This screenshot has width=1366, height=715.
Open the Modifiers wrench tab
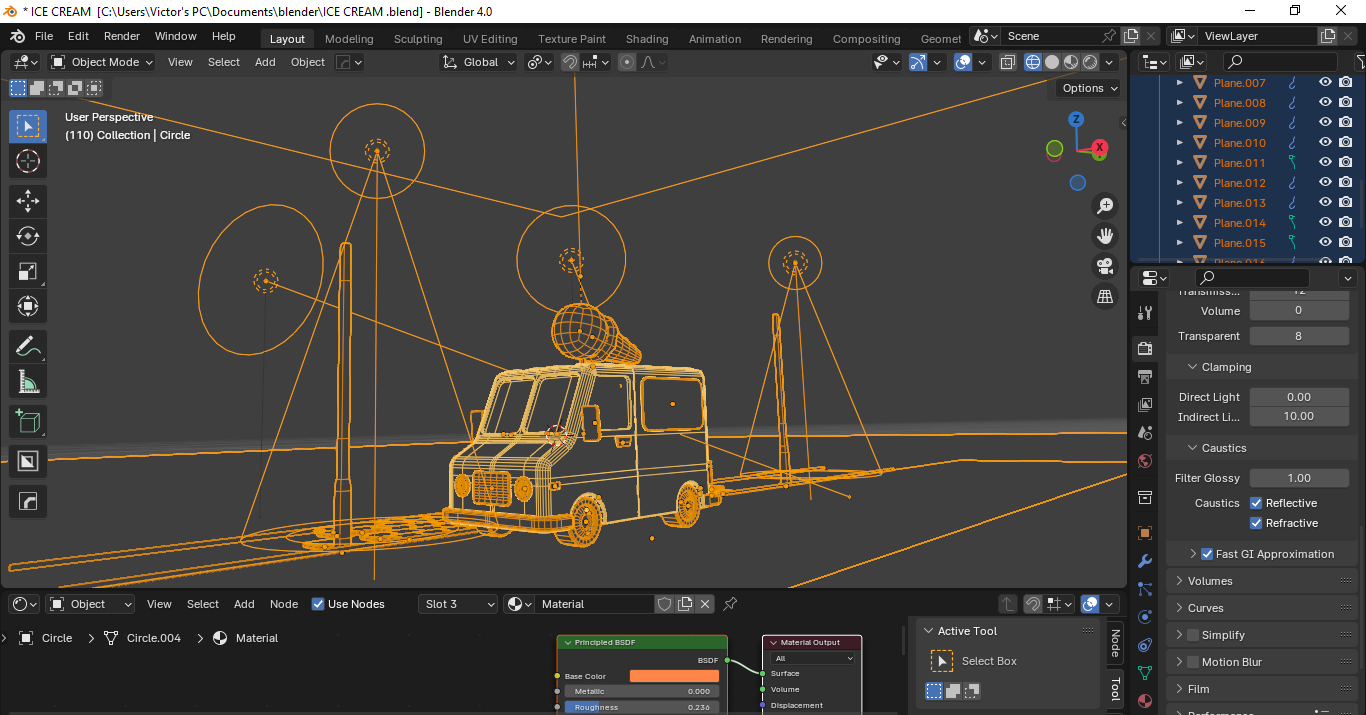click(x=1146, y=561)
